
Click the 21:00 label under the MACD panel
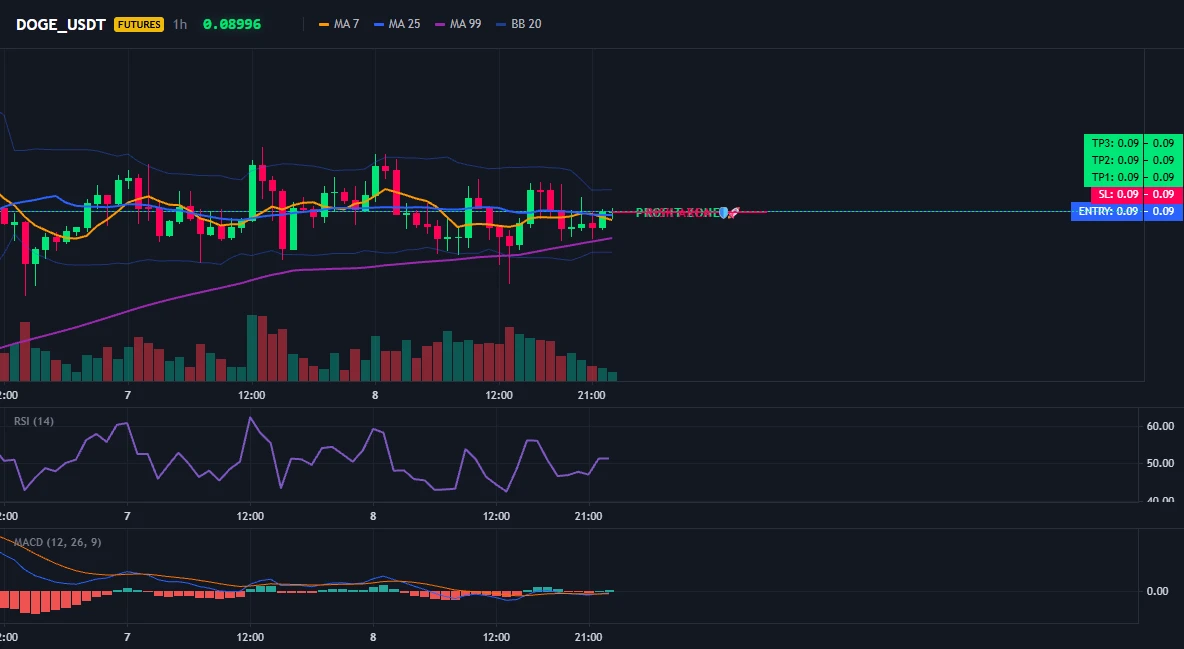[x=589, y=637]
